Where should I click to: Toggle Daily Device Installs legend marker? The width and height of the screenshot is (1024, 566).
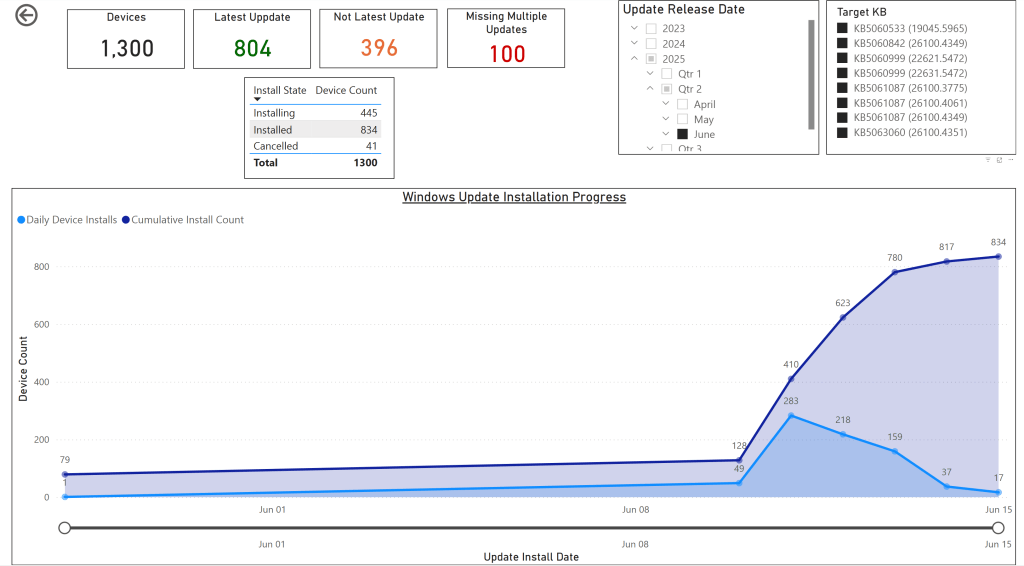[x=22, y=220]
